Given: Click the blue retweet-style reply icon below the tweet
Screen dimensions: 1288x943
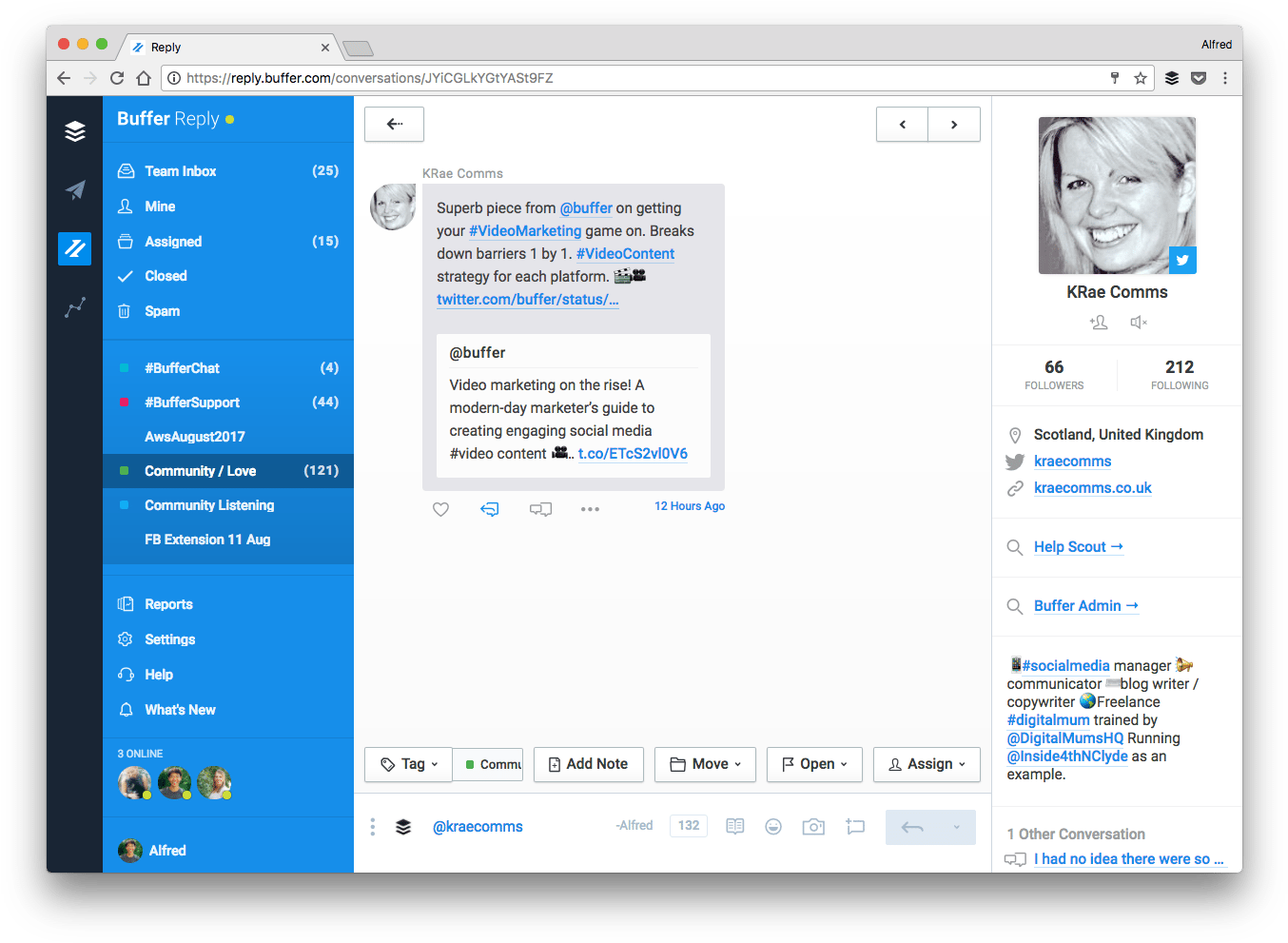Looking at the screenshot, I should [x=490, y=509].
